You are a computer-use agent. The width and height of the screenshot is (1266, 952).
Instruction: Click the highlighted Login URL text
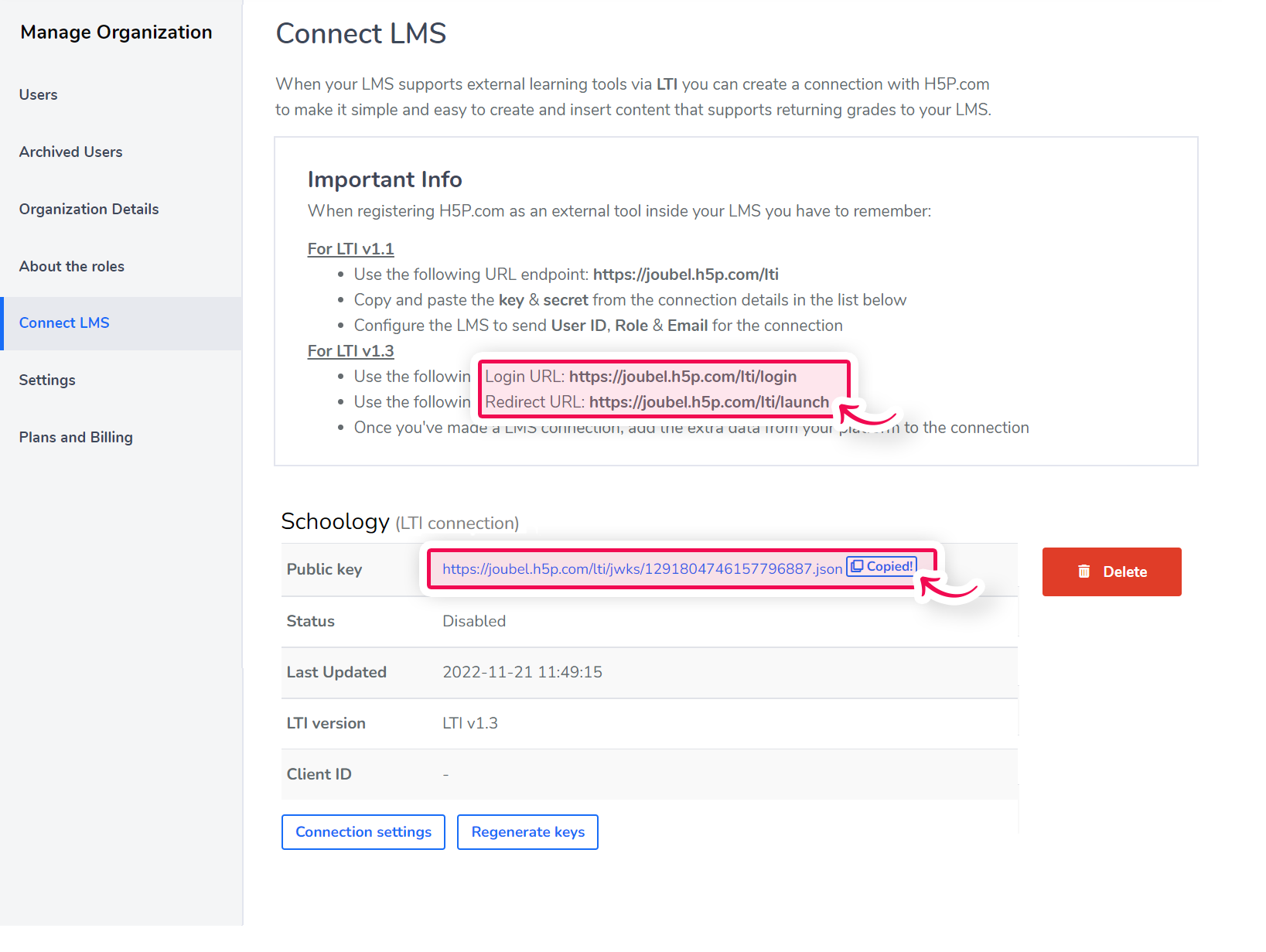coord(641,377)
